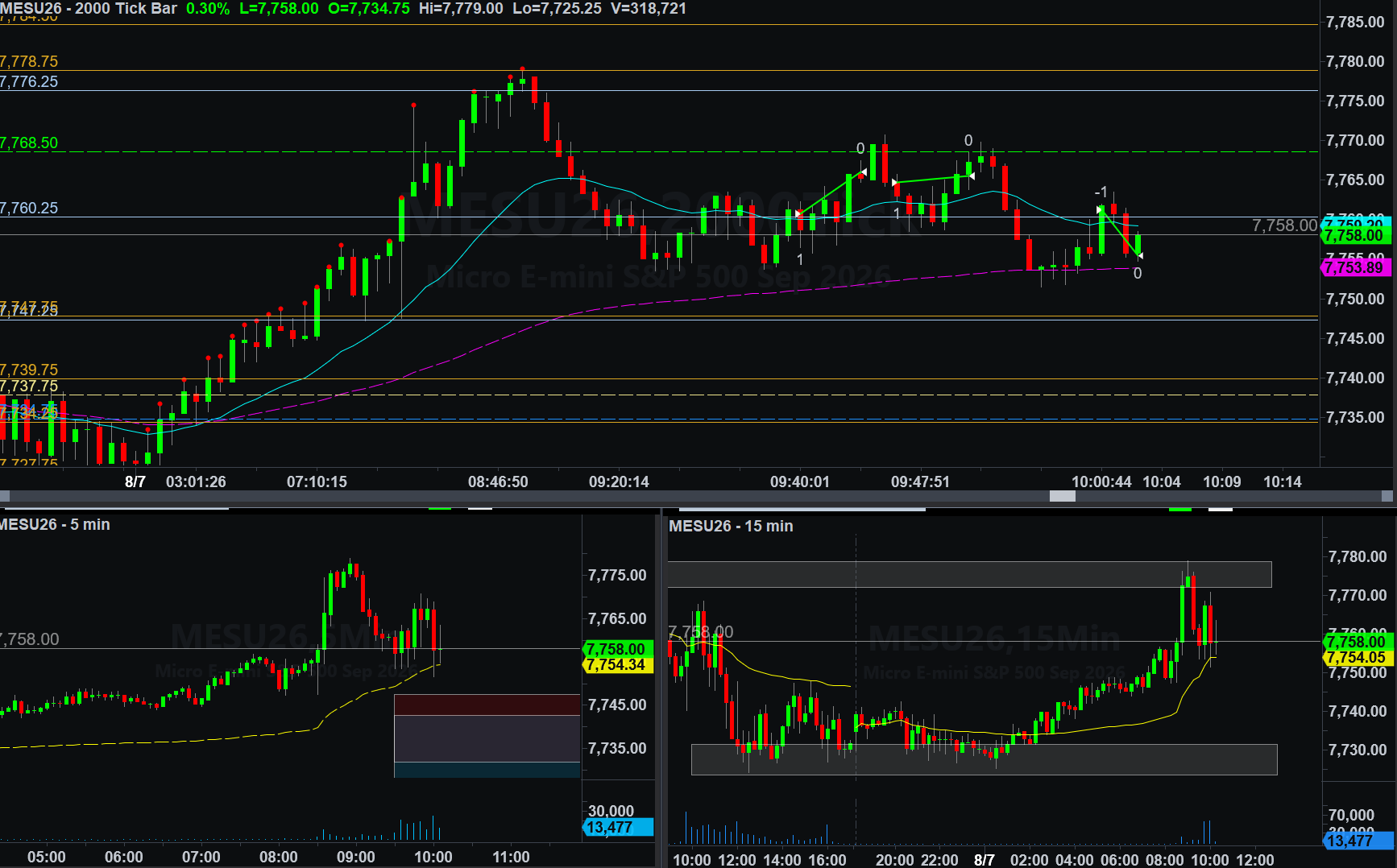Click the 0.30% change value in header

[x=208, y=9]
